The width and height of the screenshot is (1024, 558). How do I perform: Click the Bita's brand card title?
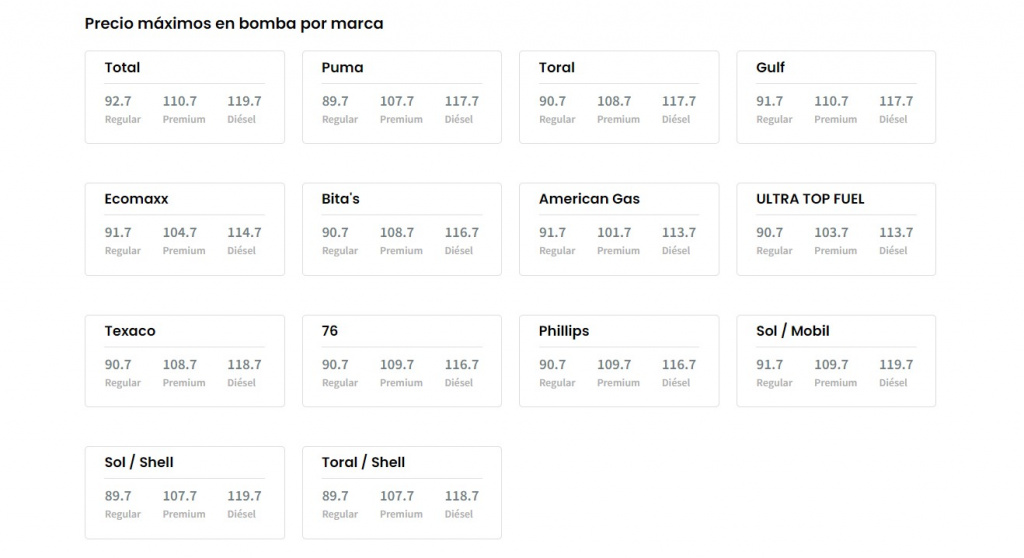pos(340,199)
